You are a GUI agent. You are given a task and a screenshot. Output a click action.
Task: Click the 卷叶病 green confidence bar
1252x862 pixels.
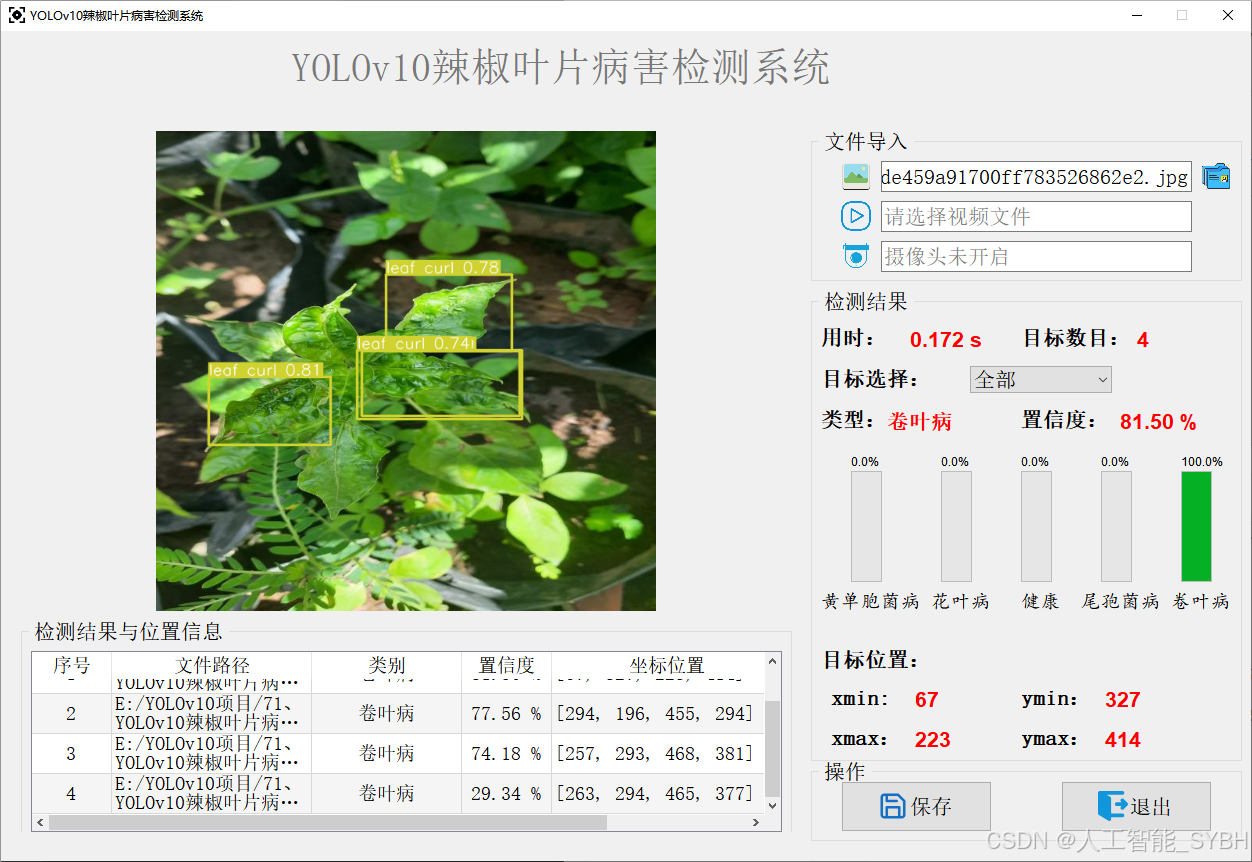click(x=1196, y=526)
